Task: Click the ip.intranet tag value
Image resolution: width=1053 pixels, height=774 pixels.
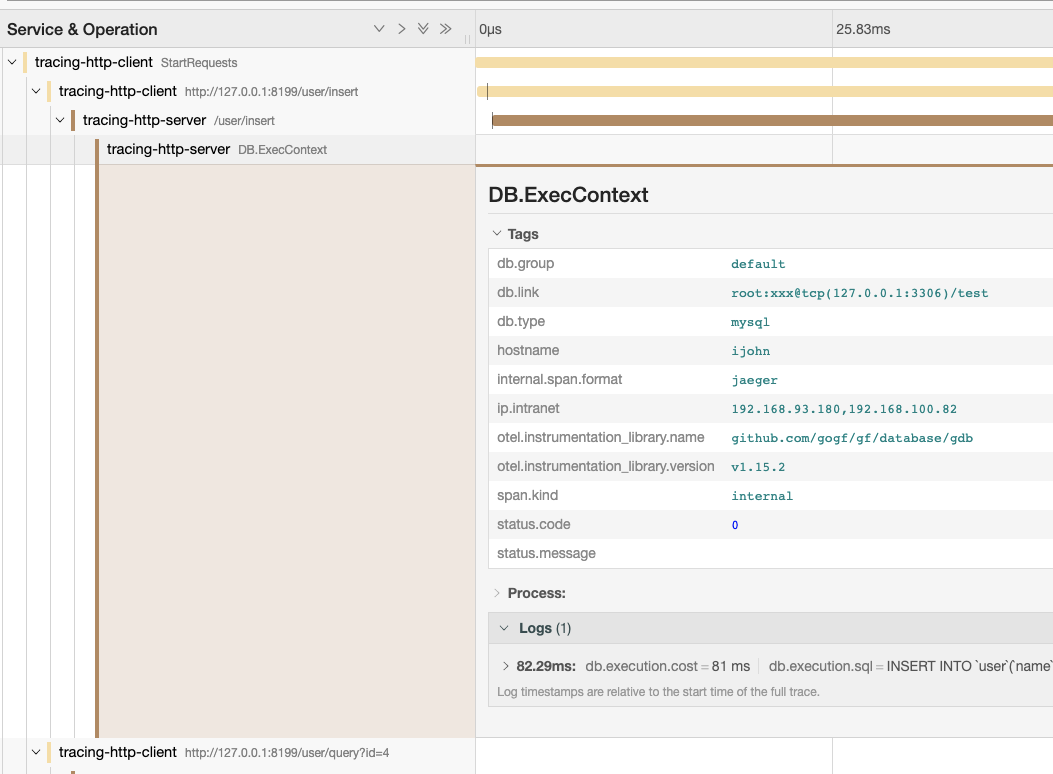Action: point(830,409)
